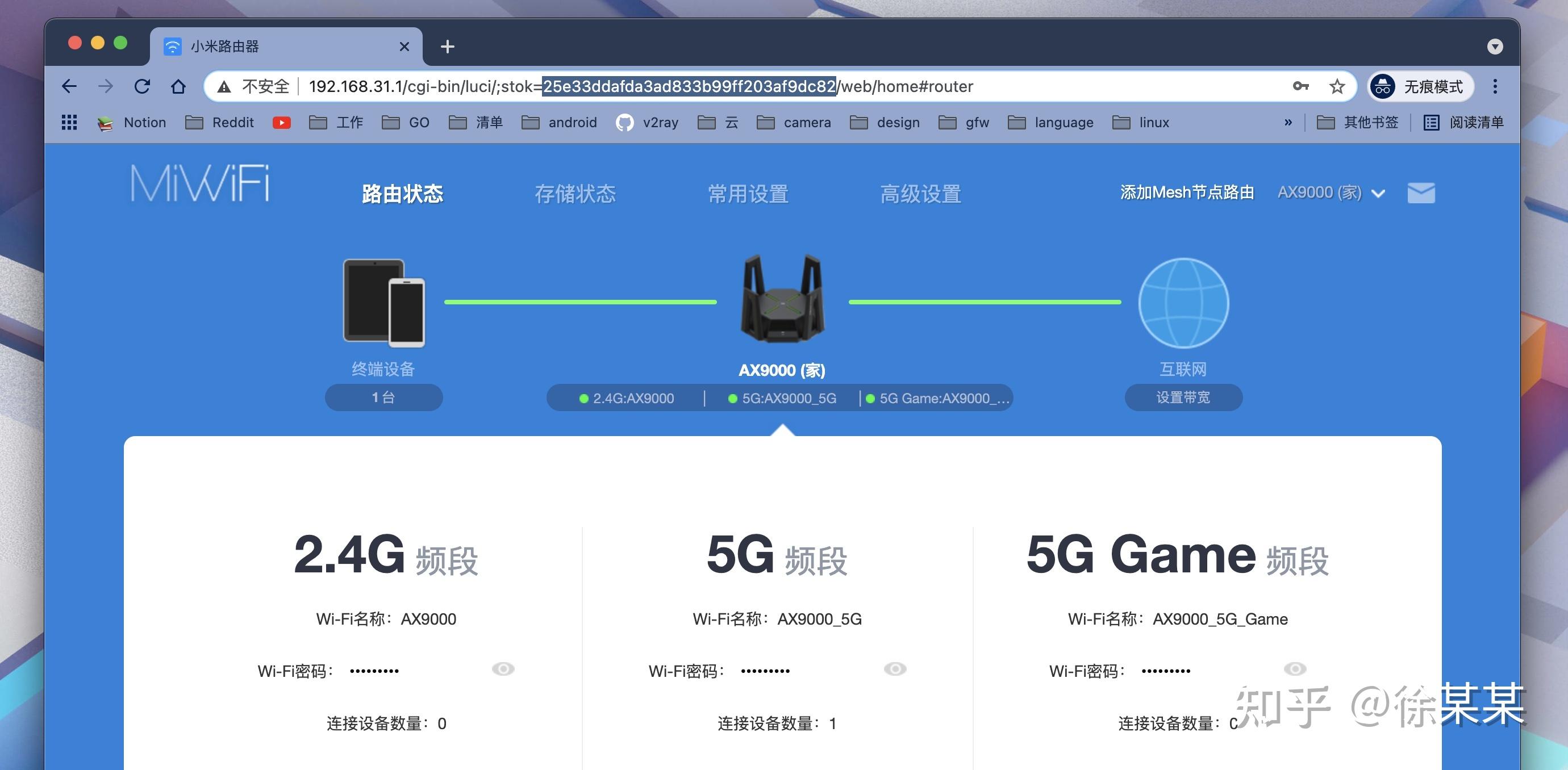Screen dimensions: 1568x770
Task: Select the 5G Game:AX9000_ network label
Action: click(x=938, y=399)
